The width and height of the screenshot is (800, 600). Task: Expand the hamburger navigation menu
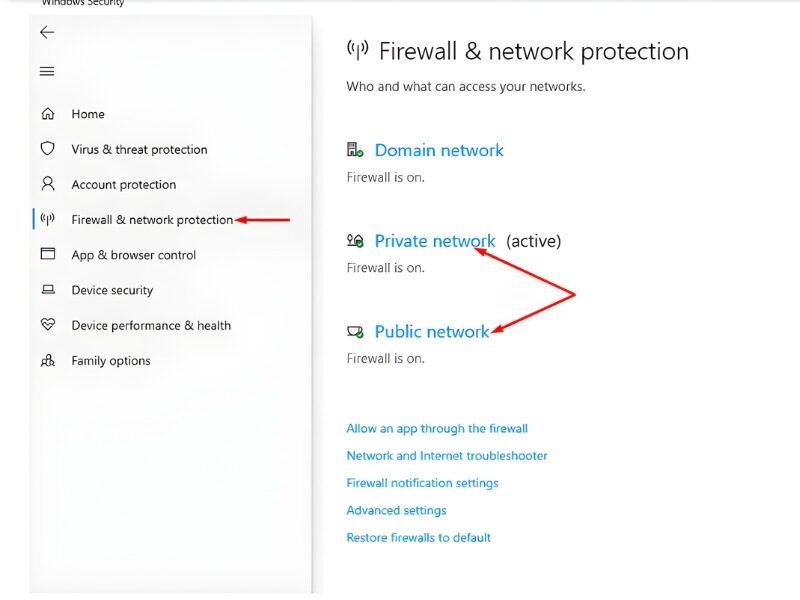pos(47,71)
